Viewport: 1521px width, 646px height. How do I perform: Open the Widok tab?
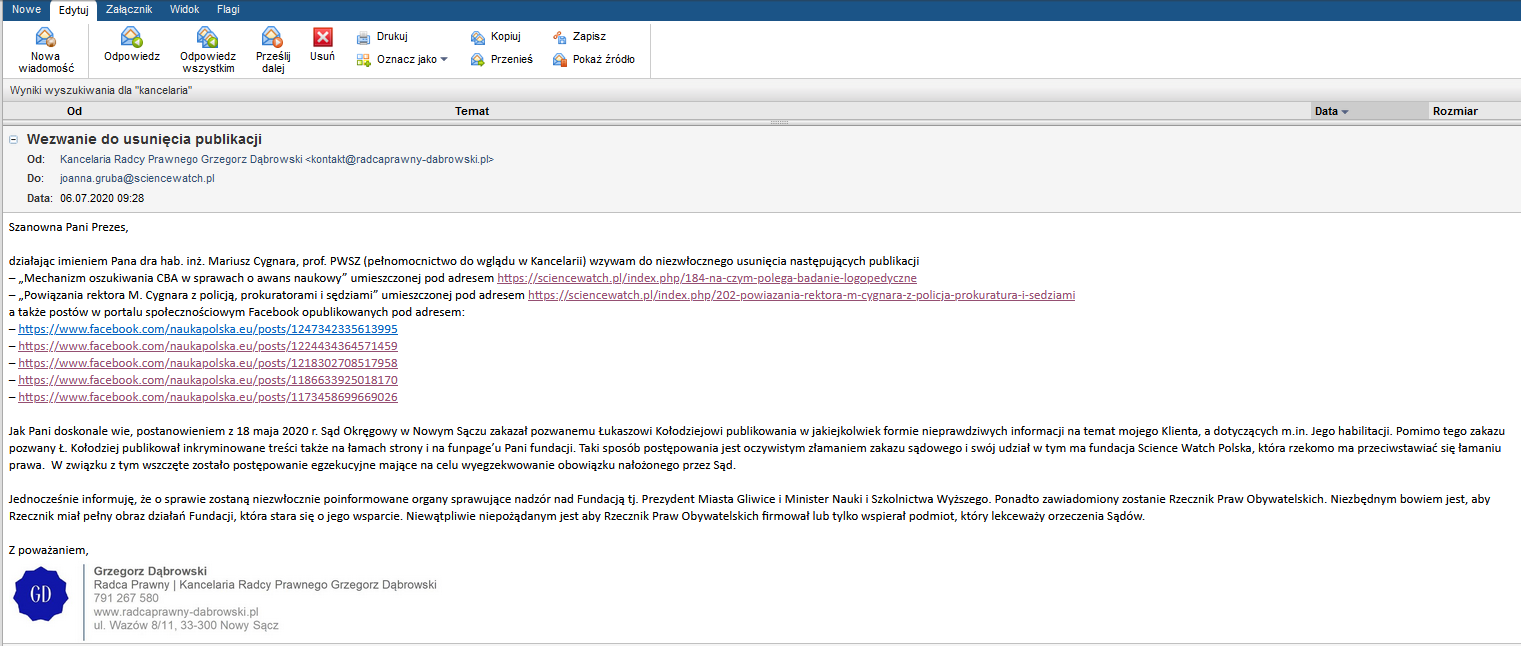pos(184,9)
